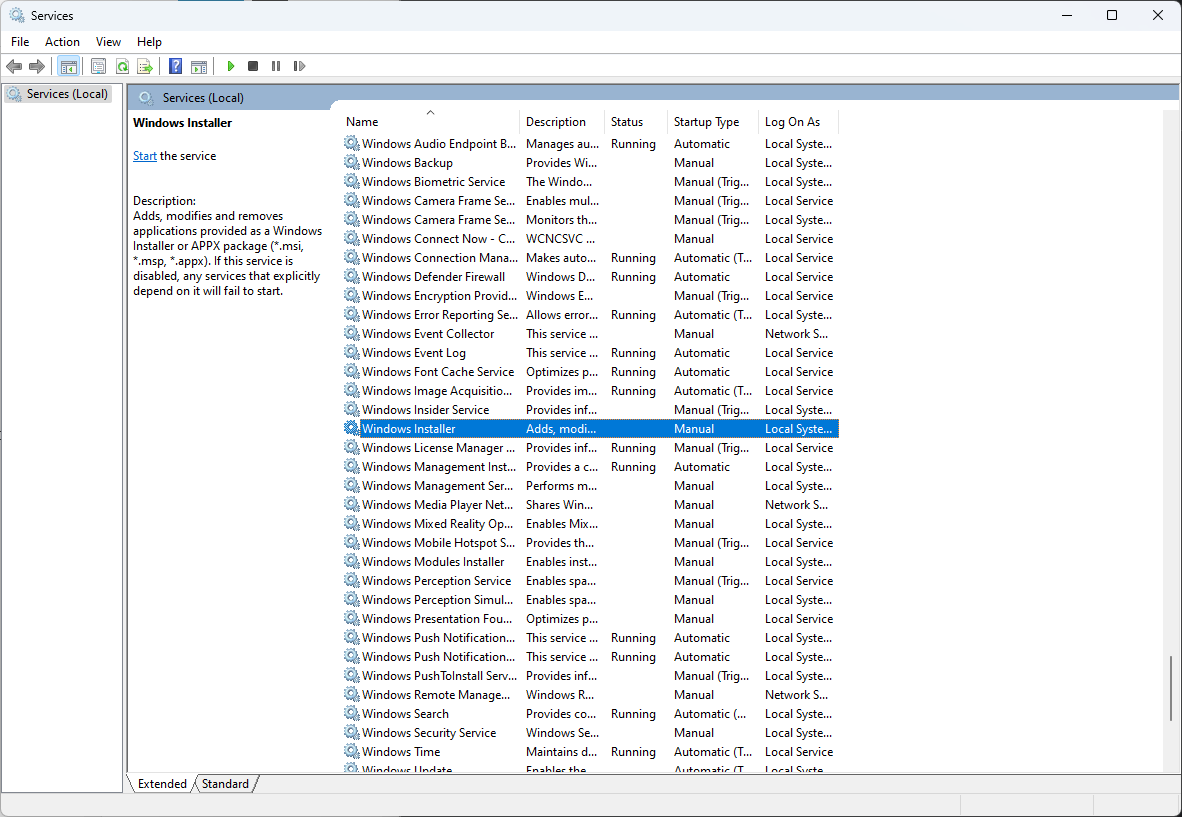Sort services by the Status column
Screen dimensions: 1182x817
[632, 121]
